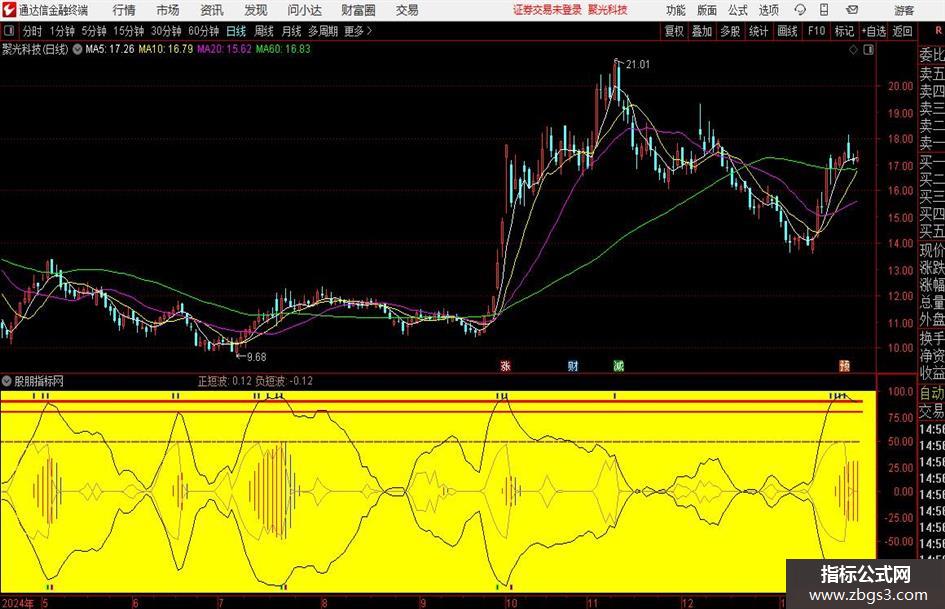This screenshot has height=609, width=945.
Task: Open the 多周期 multi-period view
Action: pos(323,31)
